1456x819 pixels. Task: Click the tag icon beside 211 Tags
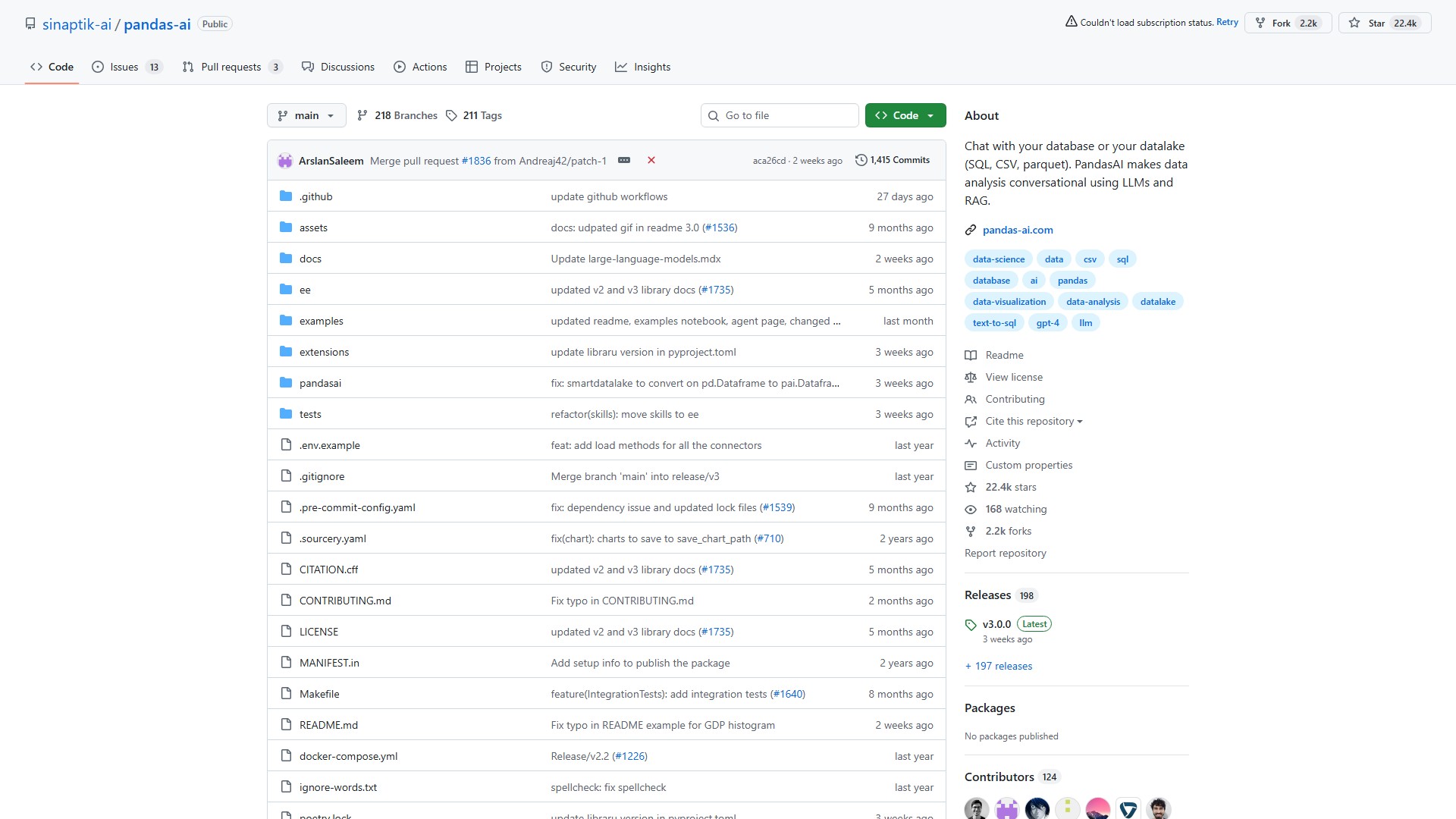451,115
